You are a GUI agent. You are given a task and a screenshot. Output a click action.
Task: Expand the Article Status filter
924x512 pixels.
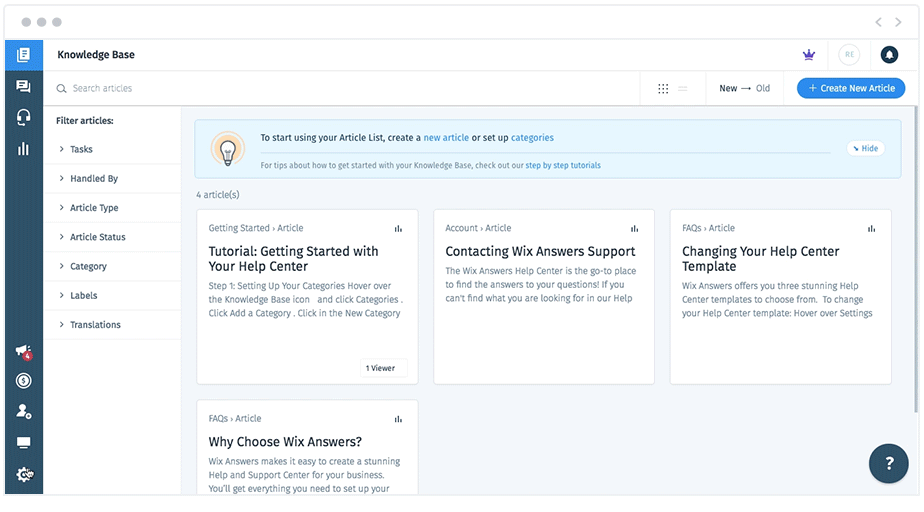[97, 238]
